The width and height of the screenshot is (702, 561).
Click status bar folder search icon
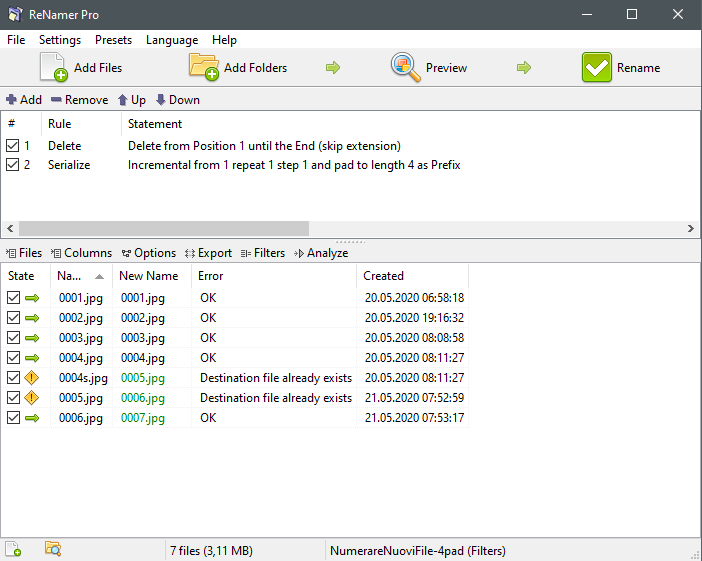[53, 548]
